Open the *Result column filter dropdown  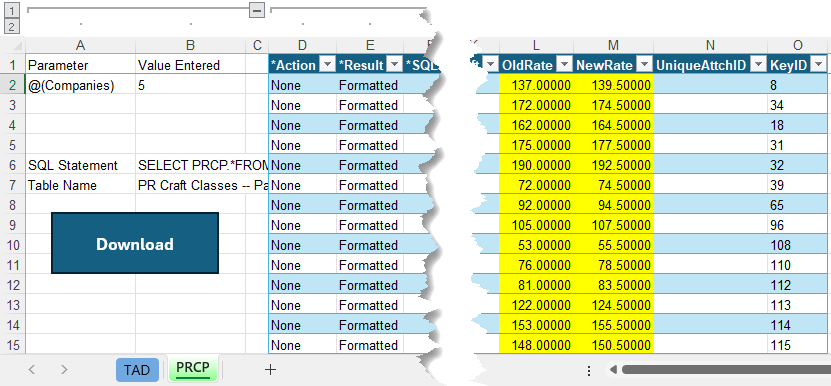point(395,65)
